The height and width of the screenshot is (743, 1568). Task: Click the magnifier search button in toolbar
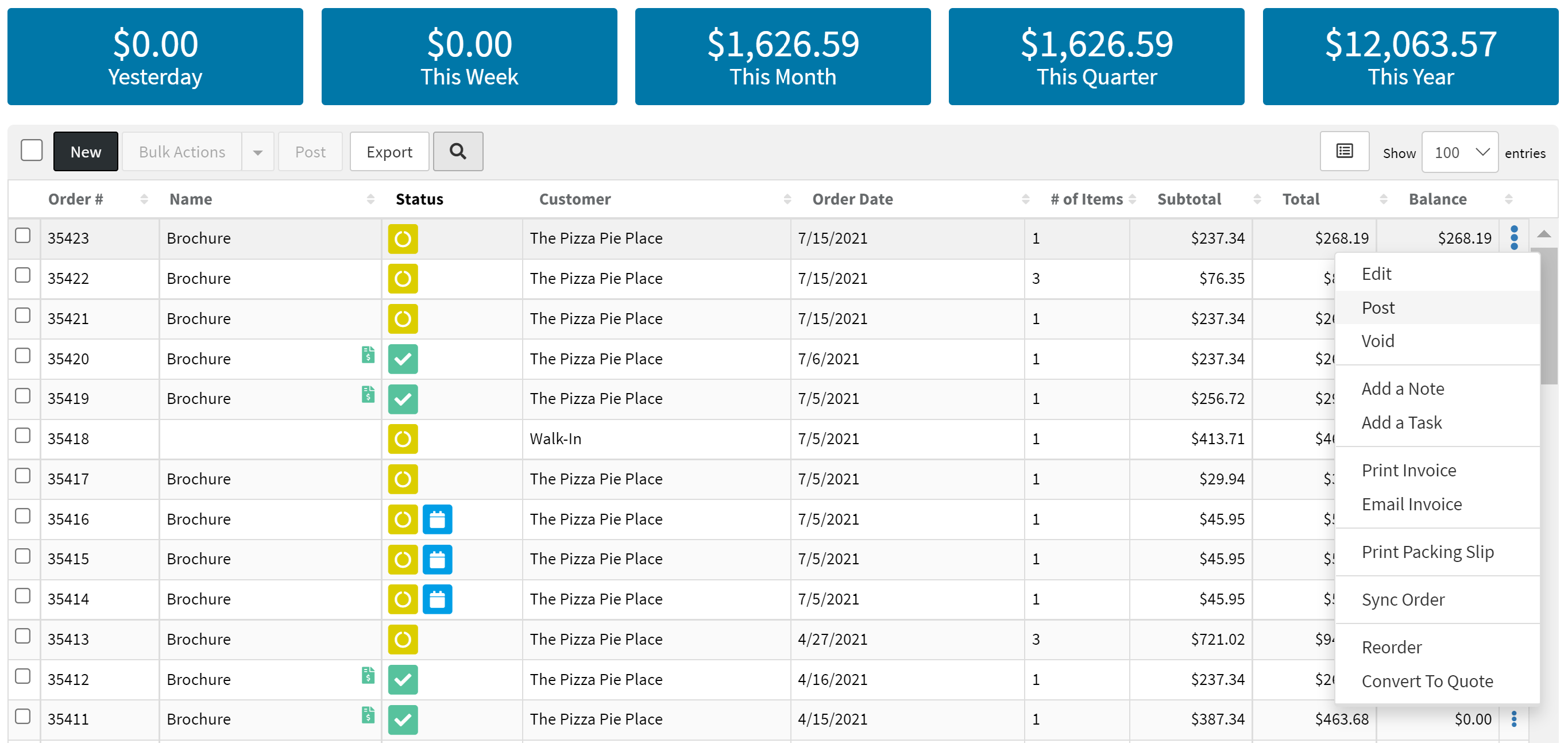pyautogui.click(x=458, y=152)
